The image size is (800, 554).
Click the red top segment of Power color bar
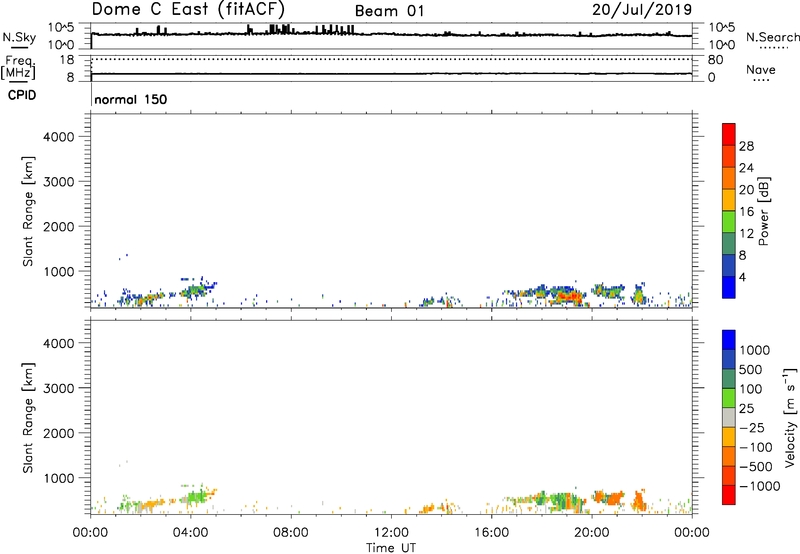pos(729,134)
